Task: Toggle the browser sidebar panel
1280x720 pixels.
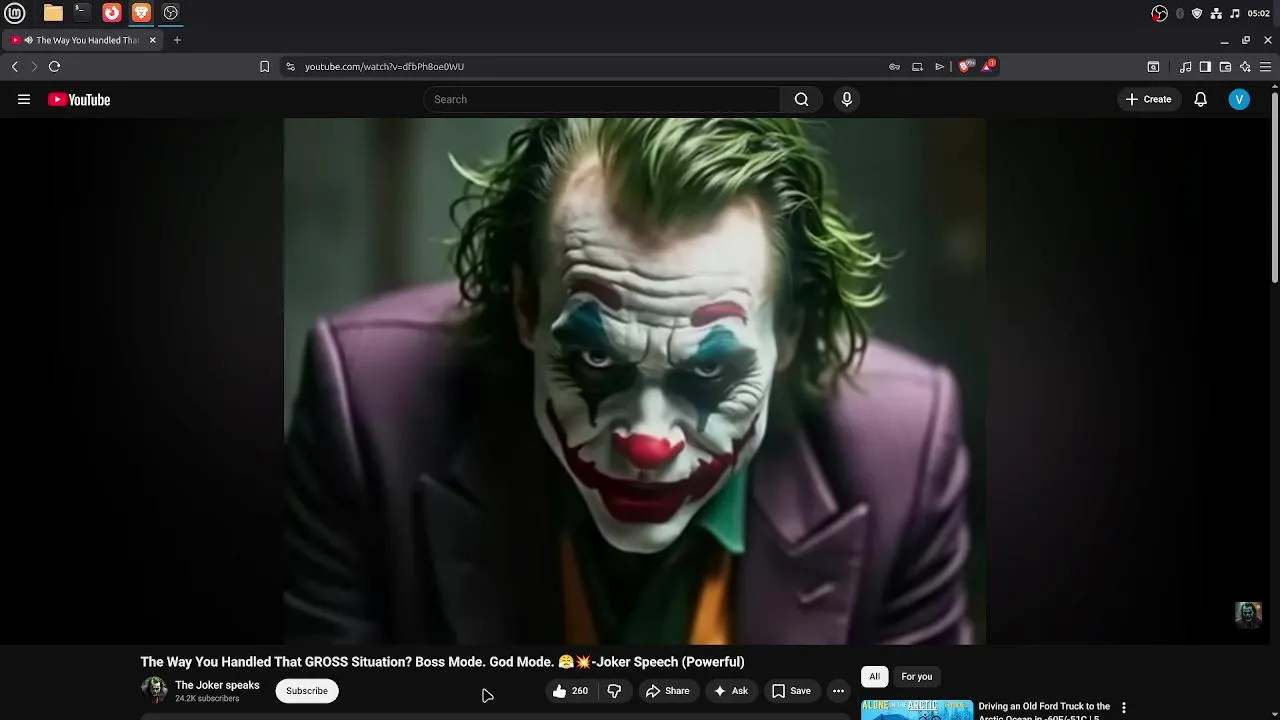Action: [x=1205, y=67]
